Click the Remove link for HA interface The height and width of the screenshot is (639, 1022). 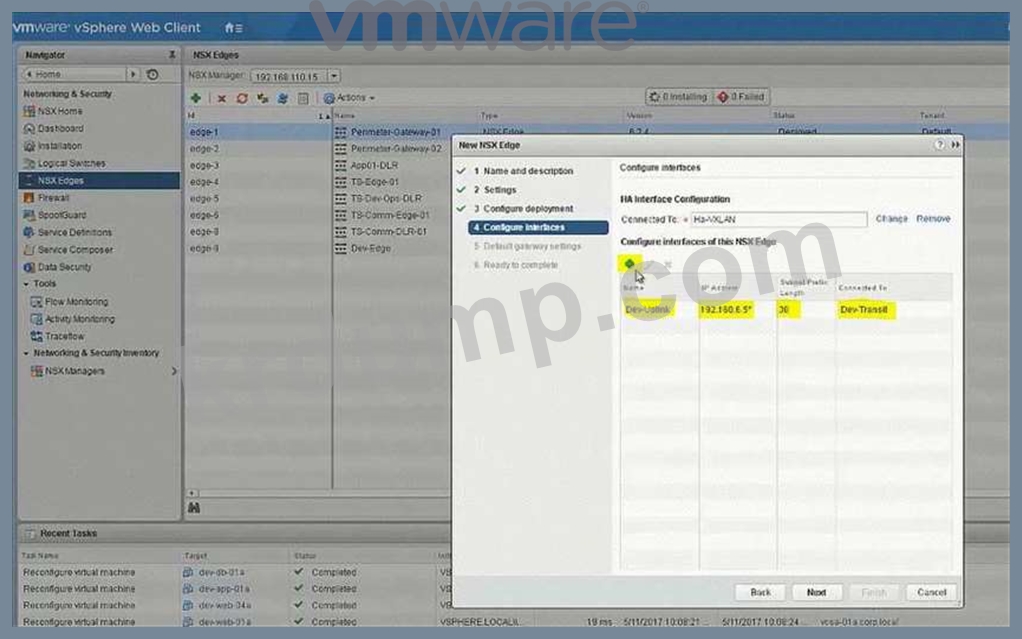(933, 218)
